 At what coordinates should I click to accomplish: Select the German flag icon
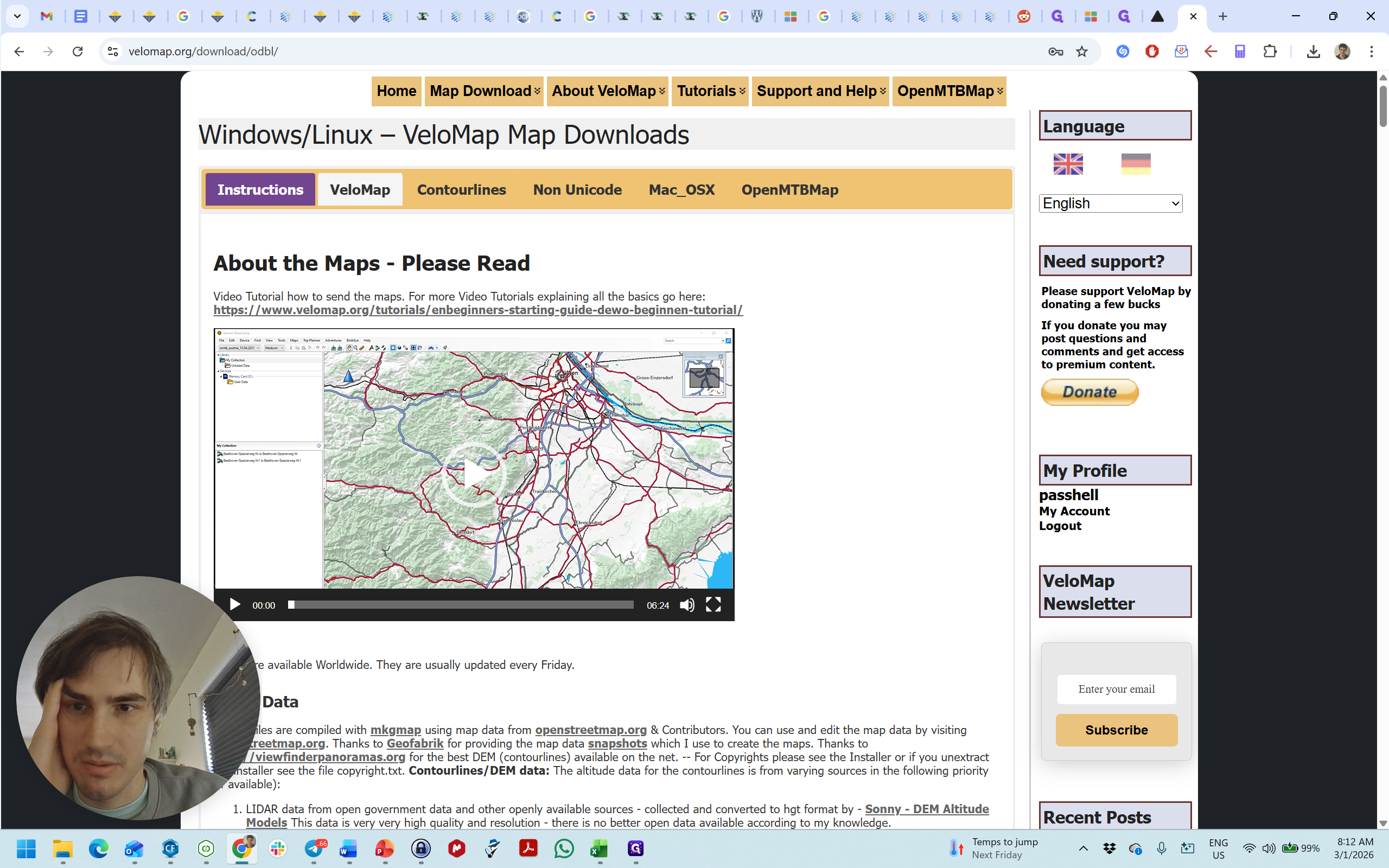1135,164
